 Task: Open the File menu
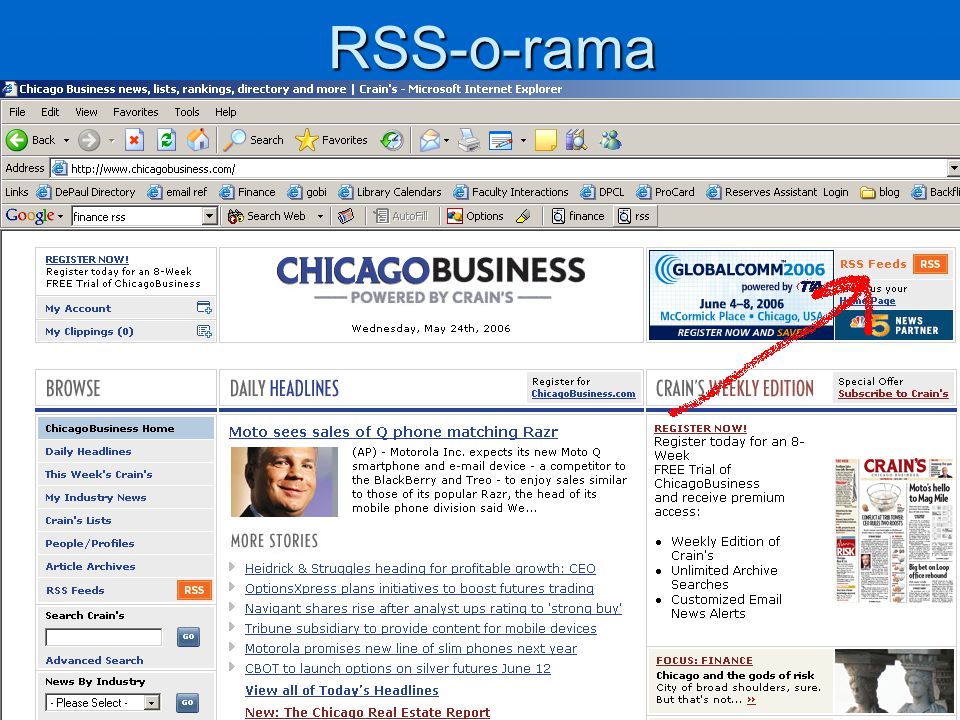coord(17,112)
